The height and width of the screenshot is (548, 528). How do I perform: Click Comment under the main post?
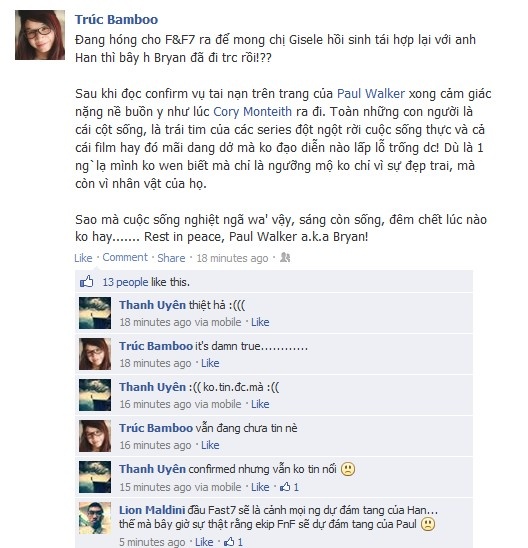pyautogui.click(x=125, y=257)
